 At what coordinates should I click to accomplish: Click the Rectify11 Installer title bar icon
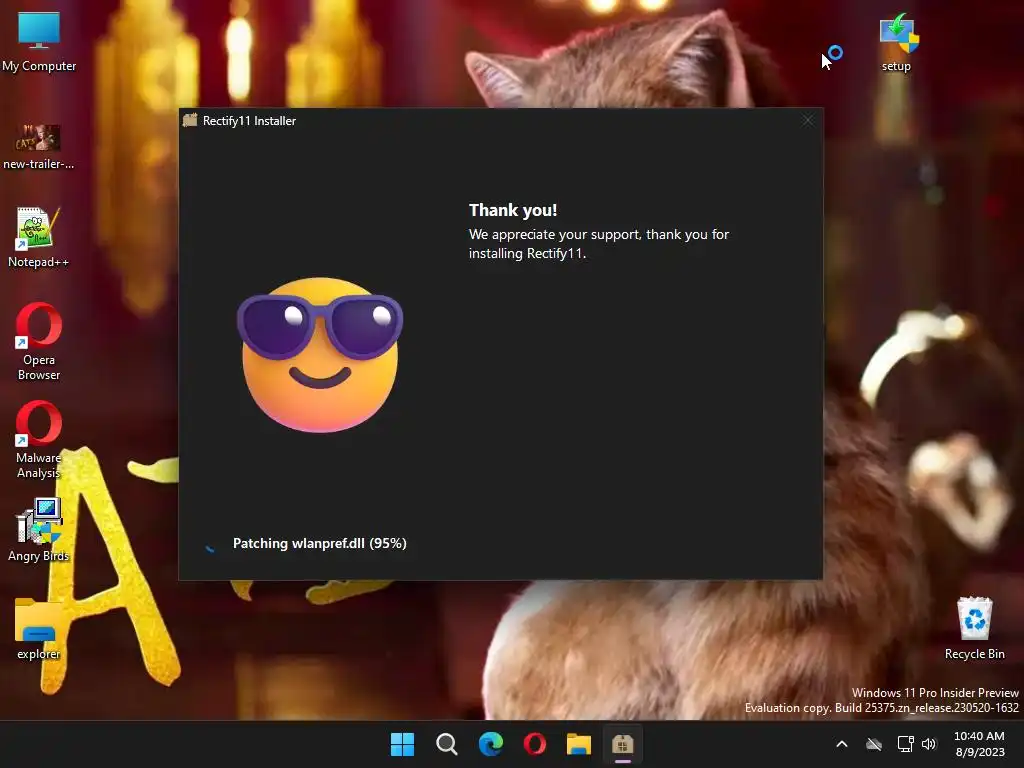point(190,120)
